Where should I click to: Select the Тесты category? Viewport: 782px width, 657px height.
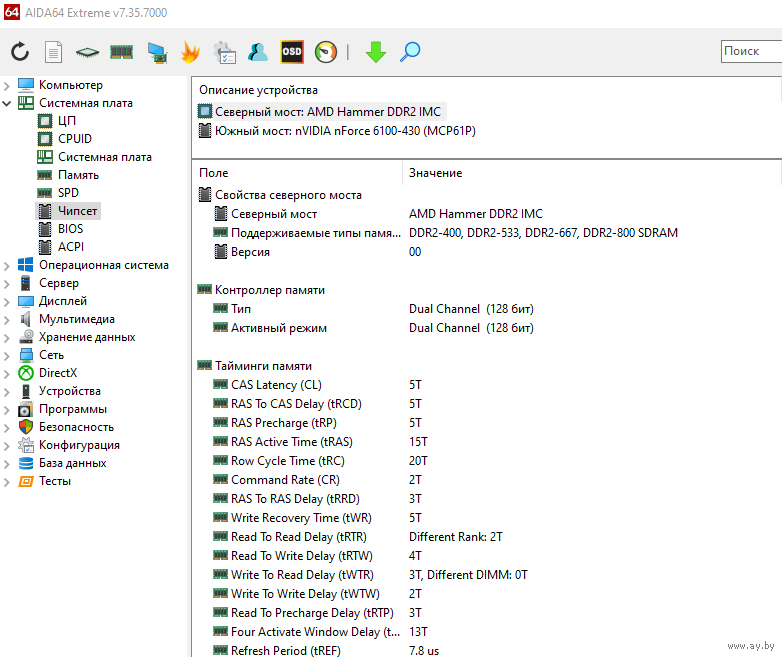coord(55,481)
